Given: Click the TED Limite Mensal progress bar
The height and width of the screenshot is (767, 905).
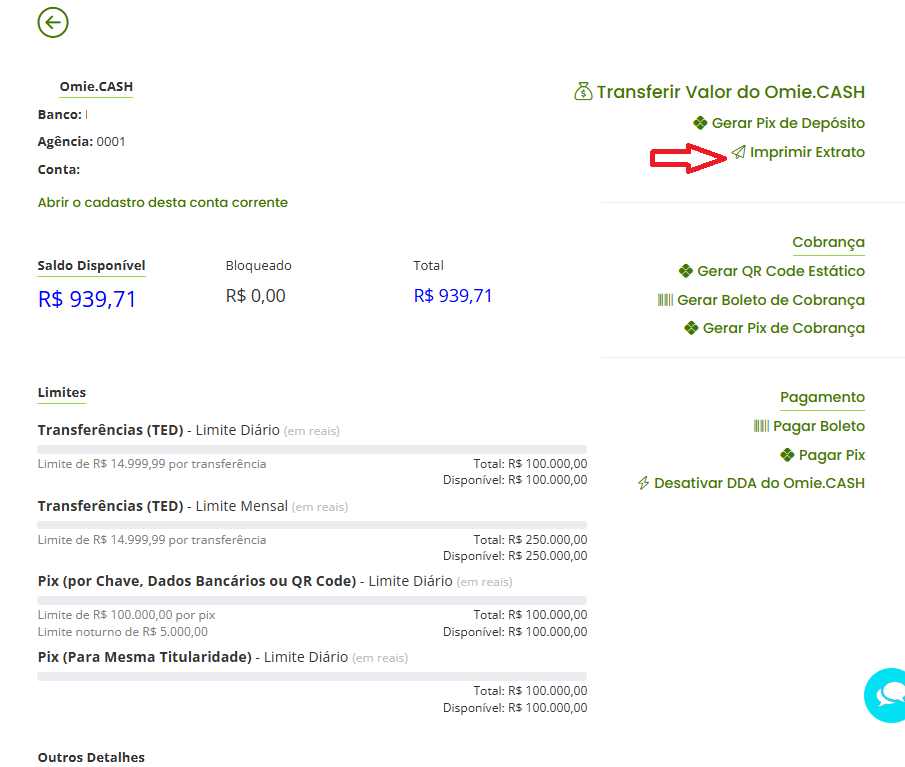Looking at the screenshot, I should [x=312, y=525].
